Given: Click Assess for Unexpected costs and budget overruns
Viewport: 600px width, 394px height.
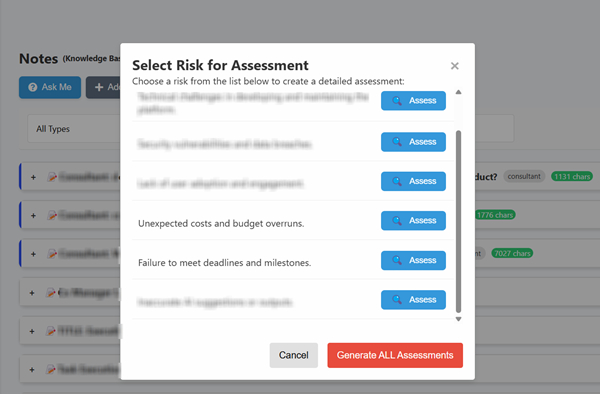Looking at the screenshot, I should click(x=413, y=221).
